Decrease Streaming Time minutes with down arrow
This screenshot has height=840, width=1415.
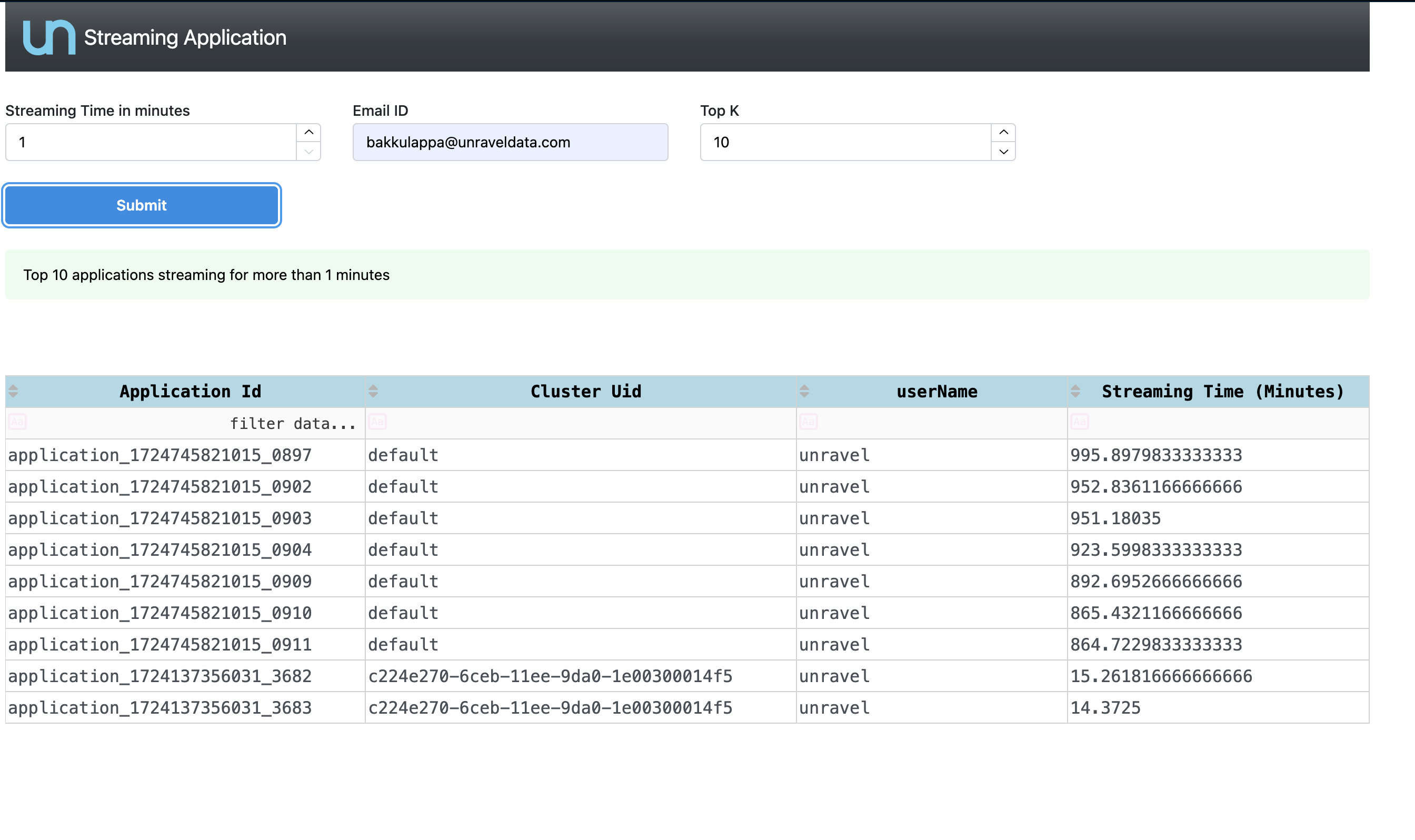308,151
